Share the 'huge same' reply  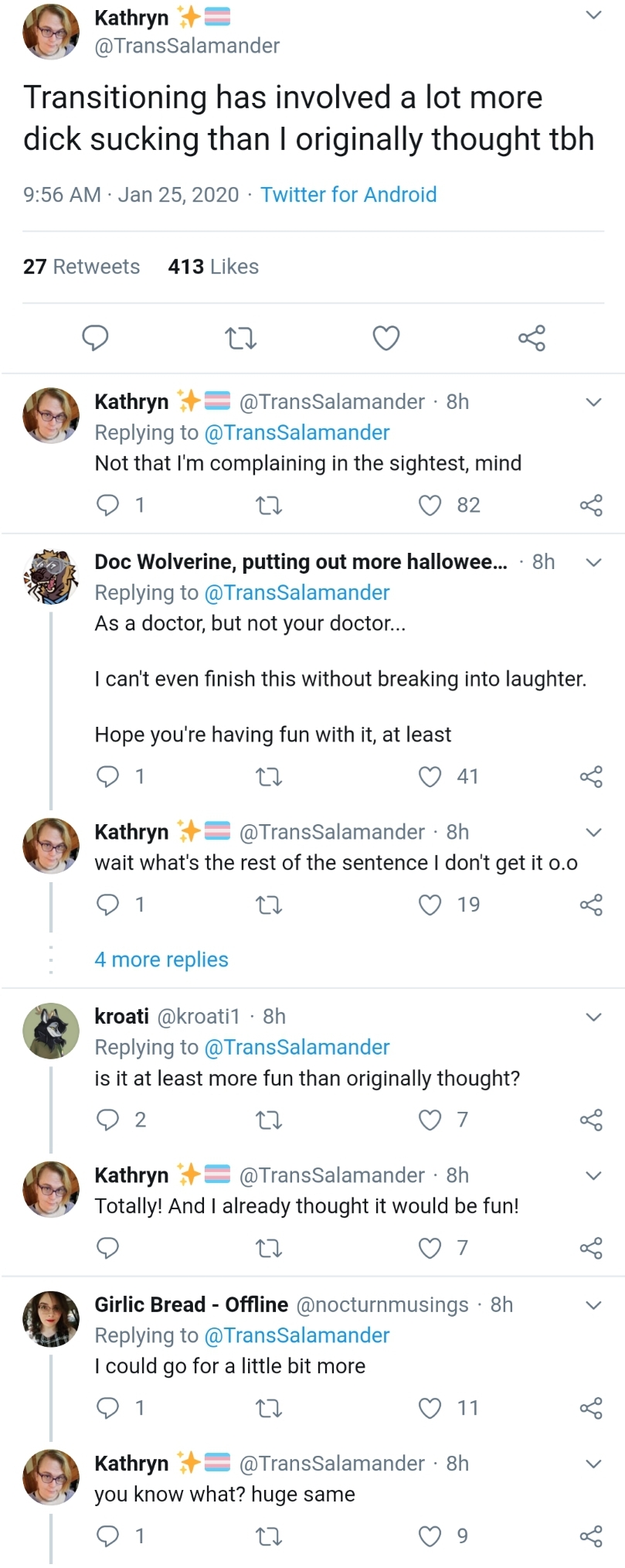(591, 1536)
